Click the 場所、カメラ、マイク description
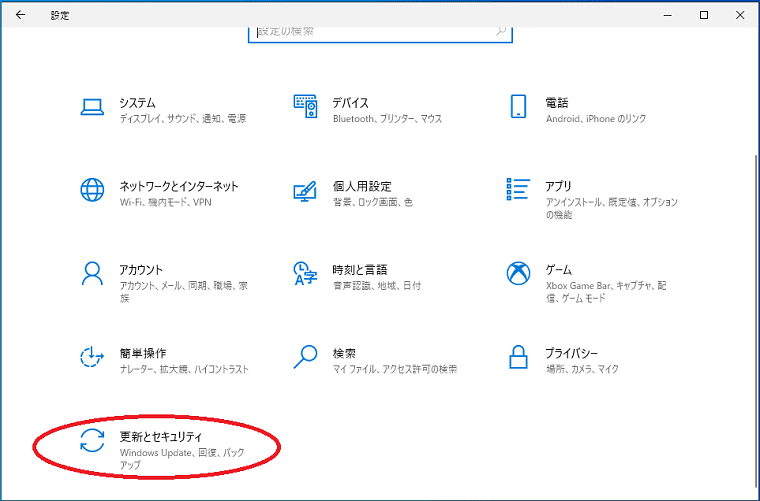The height and width of the screenshot is (501, 760). pos(582,369)
